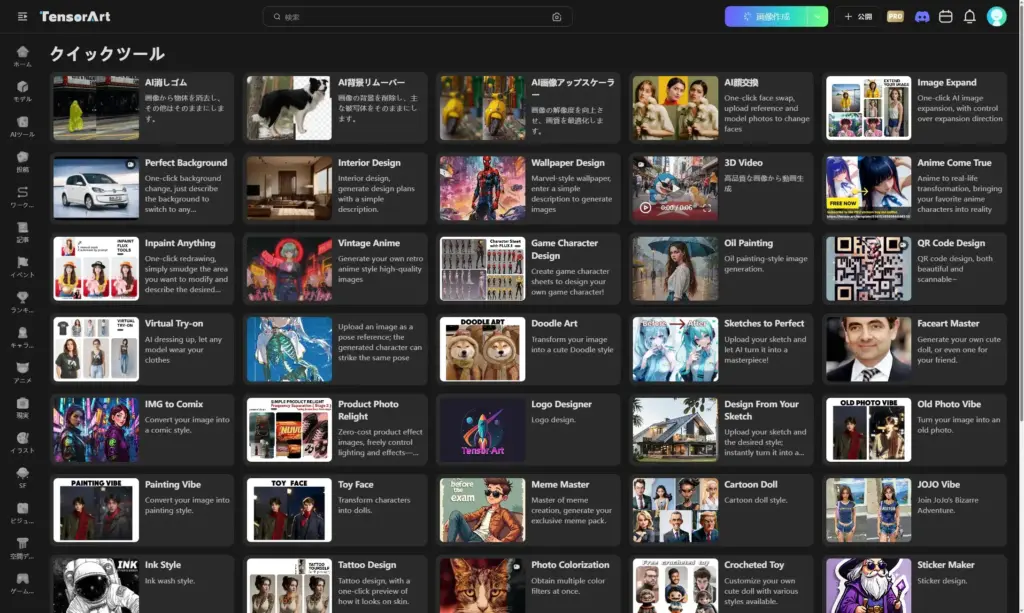Select the アニメ (Anime) sidebar category

[x=22, y=373]
